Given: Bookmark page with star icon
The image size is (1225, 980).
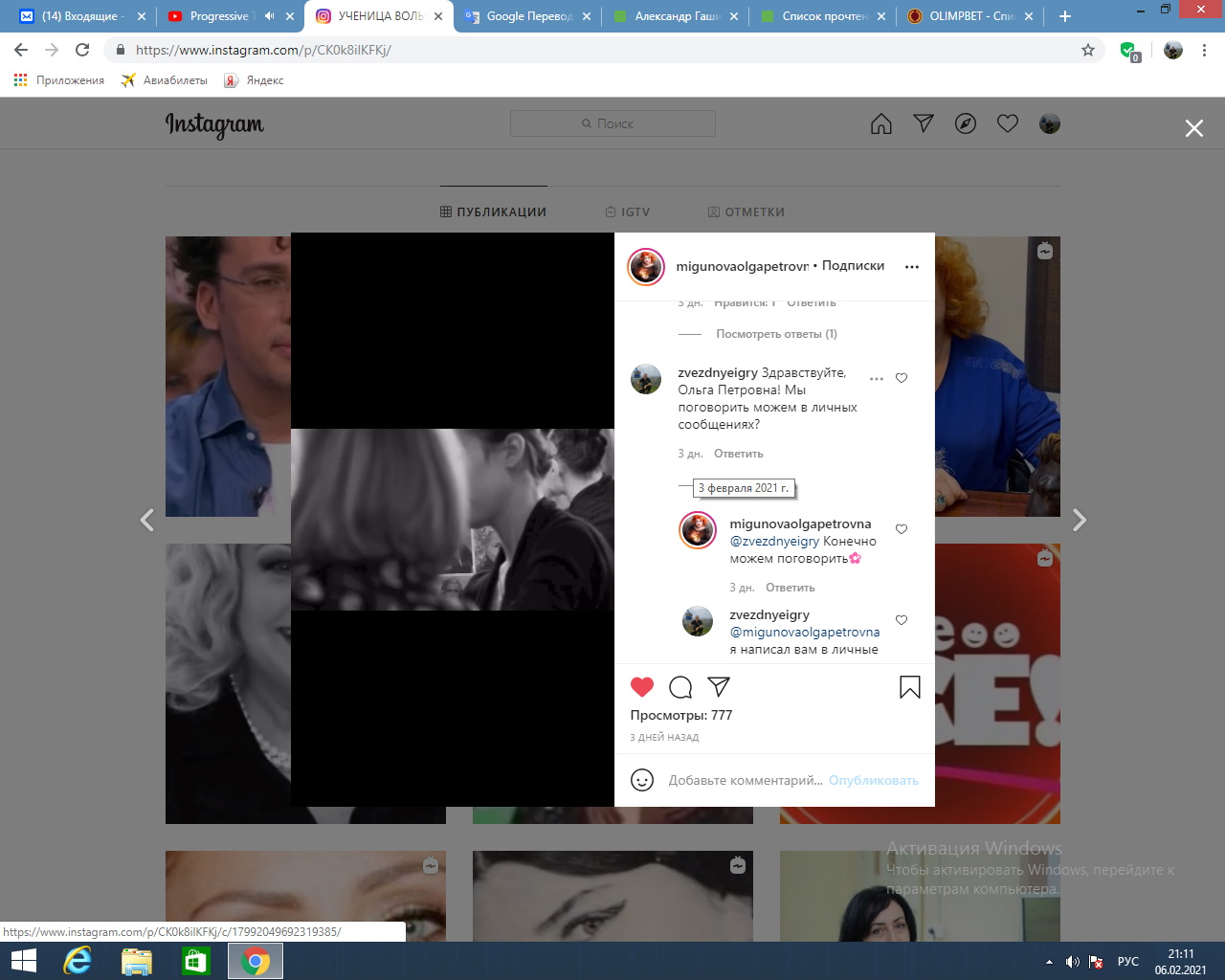Looking at the screenshot, I should click(x=1088, y=50).
